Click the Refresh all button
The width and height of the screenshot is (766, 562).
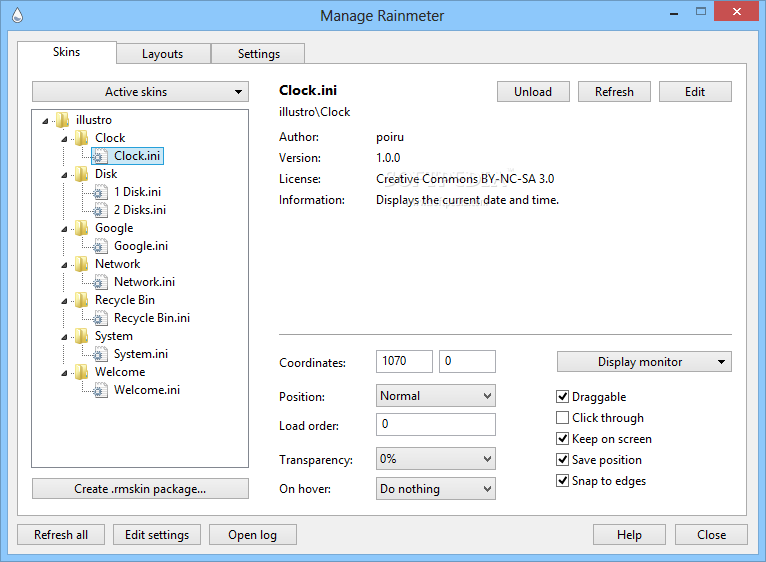coord(61,535)
